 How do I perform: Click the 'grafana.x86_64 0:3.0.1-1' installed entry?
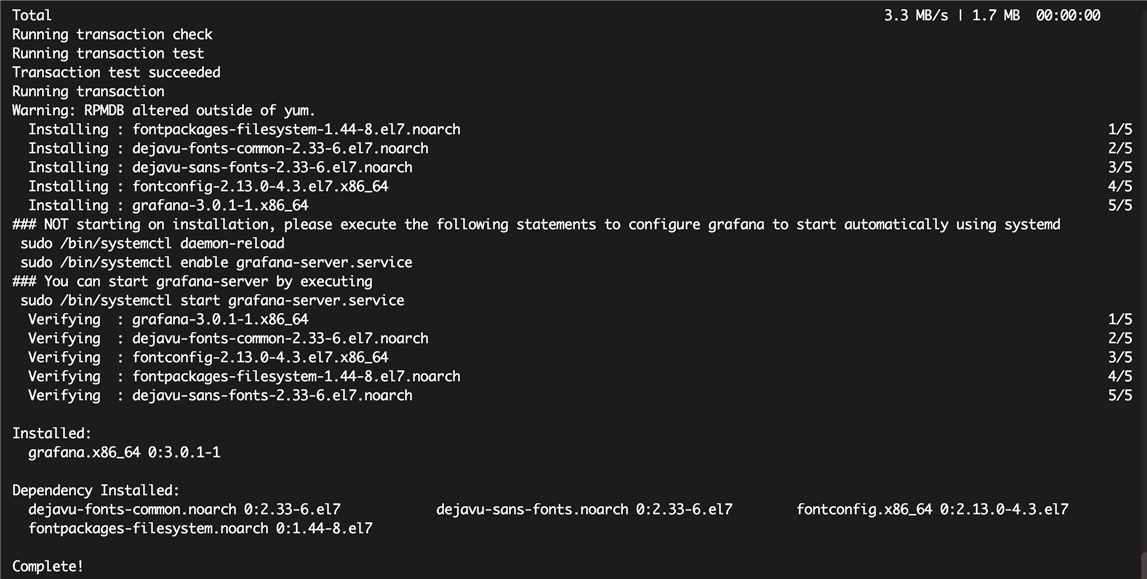tap(124, 453)
